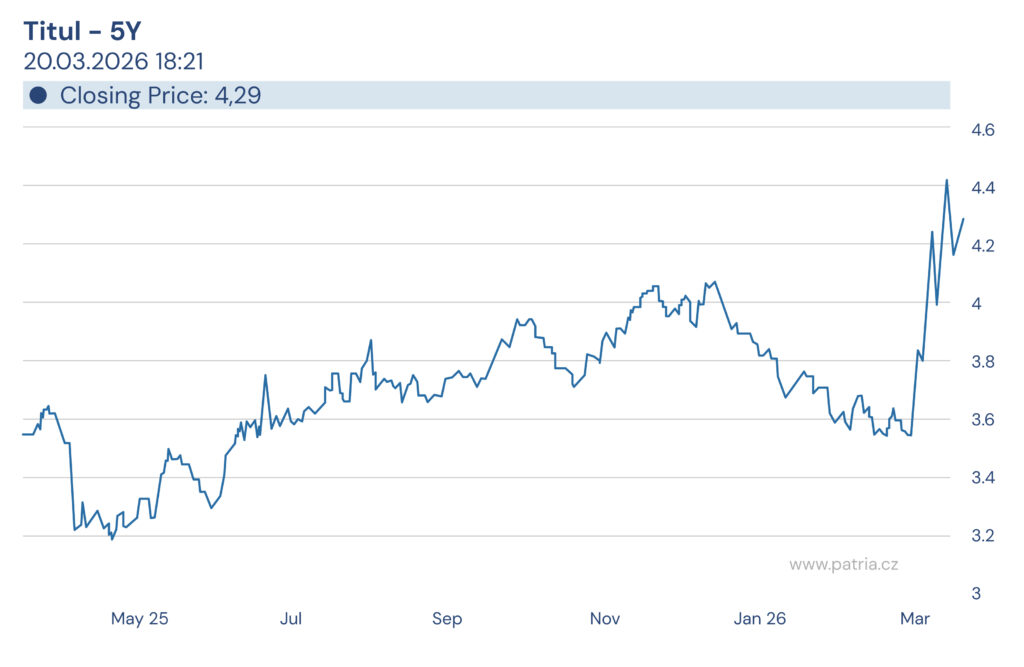Click the 'Titul - 5Y' chart title
The width and height of the screenshot is (1024, 667).
point(82,31)
